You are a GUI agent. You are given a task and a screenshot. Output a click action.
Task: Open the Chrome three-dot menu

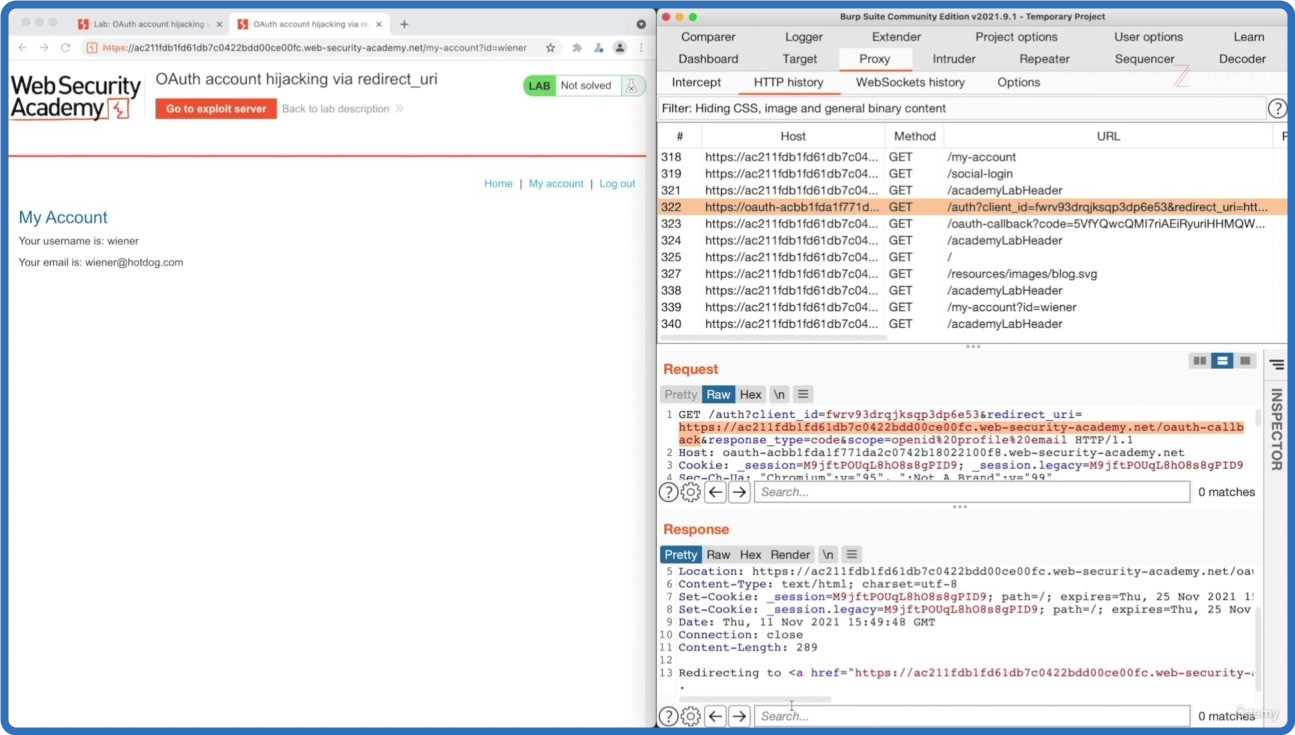[641, 47]
